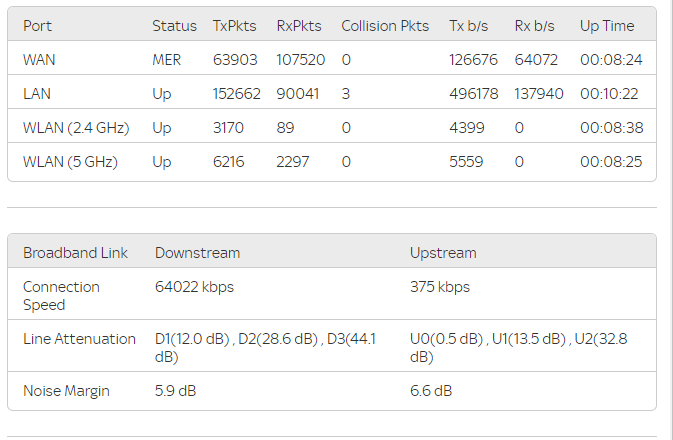Click the 64022 kbps downstream speed value
The width and height of the screenshot is (673, 440).
point(194,287)
